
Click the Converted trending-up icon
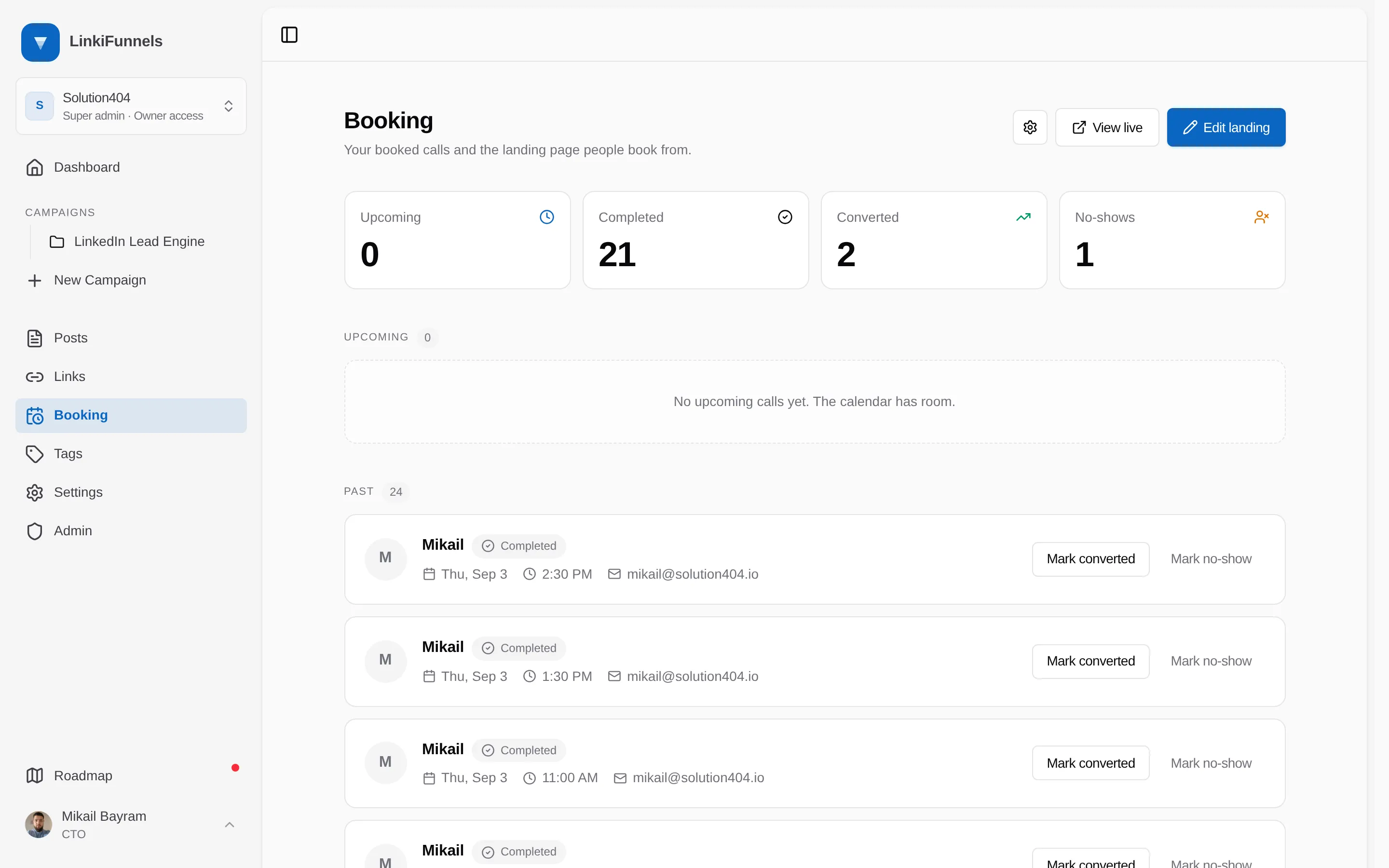1023,217
